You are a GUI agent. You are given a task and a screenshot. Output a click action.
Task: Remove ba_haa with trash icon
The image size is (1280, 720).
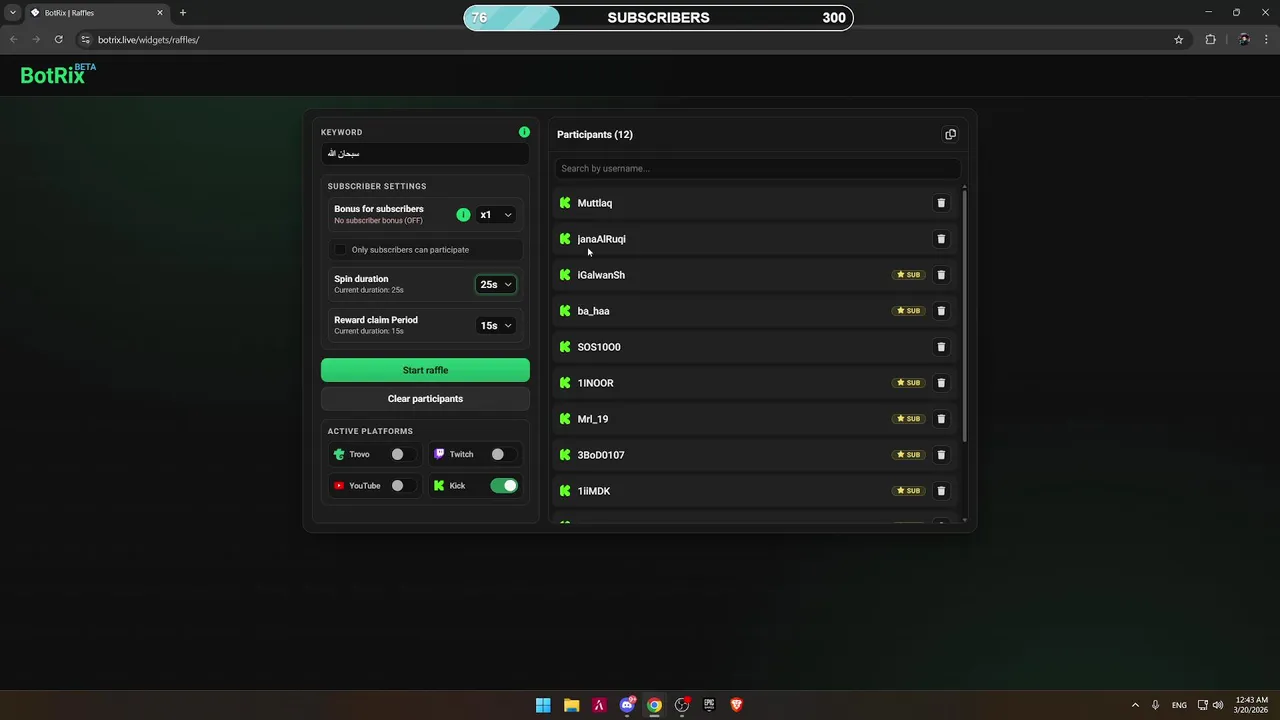point(941,311)
